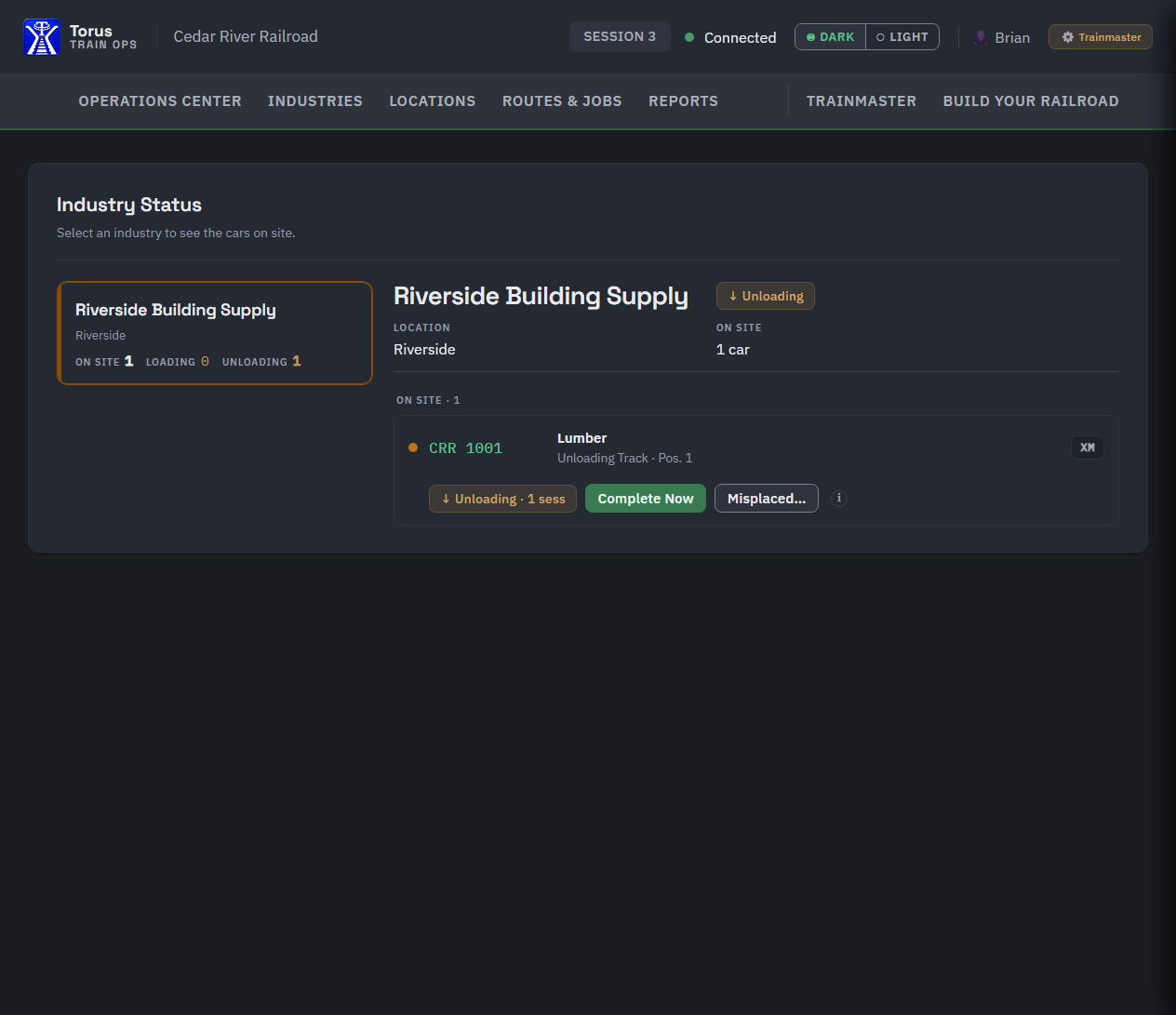Viewport: 1176px width, 1015px height.
Task: Click the Torus Train Ops logo icon
Action: [42, 37]
